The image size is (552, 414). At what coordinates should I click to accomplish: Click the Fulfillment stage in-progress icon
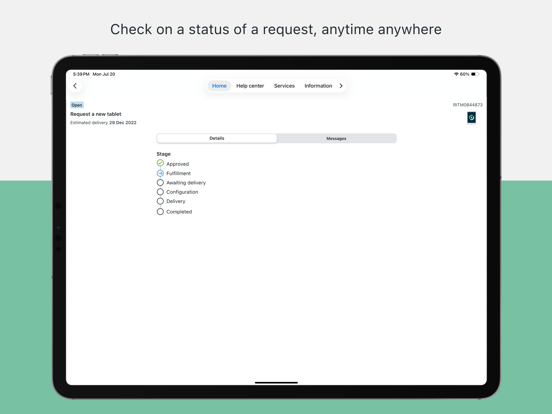point(160,173)
